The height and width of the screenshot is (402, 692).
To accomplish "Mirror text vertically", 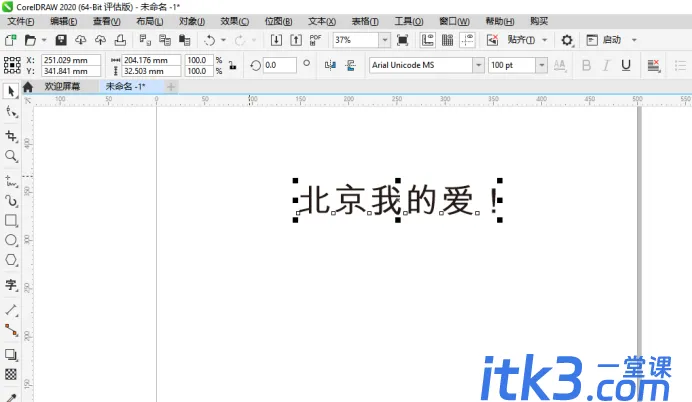I will 350,65.
